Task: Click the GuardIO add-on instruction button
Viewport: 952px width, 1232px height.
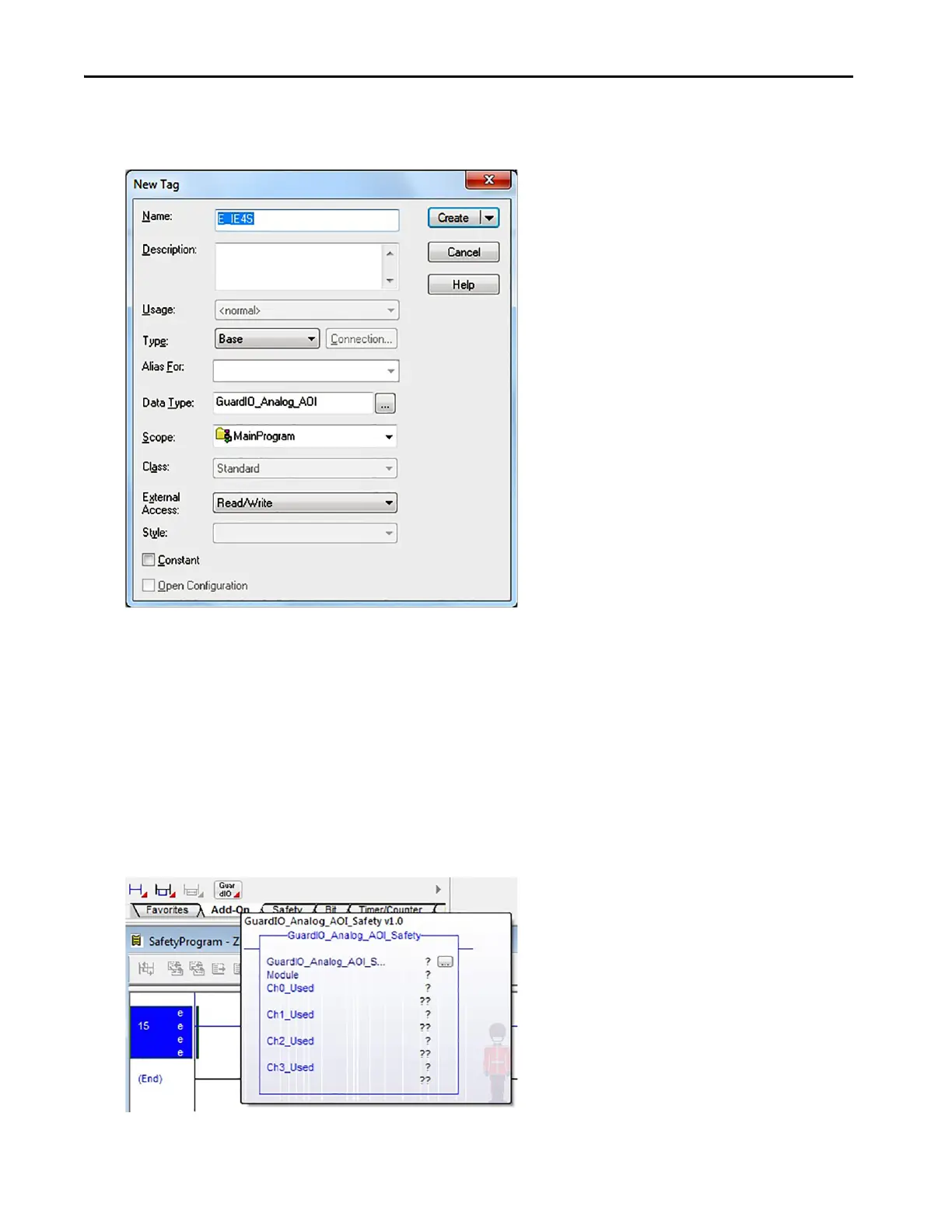Action: (228, 890)
